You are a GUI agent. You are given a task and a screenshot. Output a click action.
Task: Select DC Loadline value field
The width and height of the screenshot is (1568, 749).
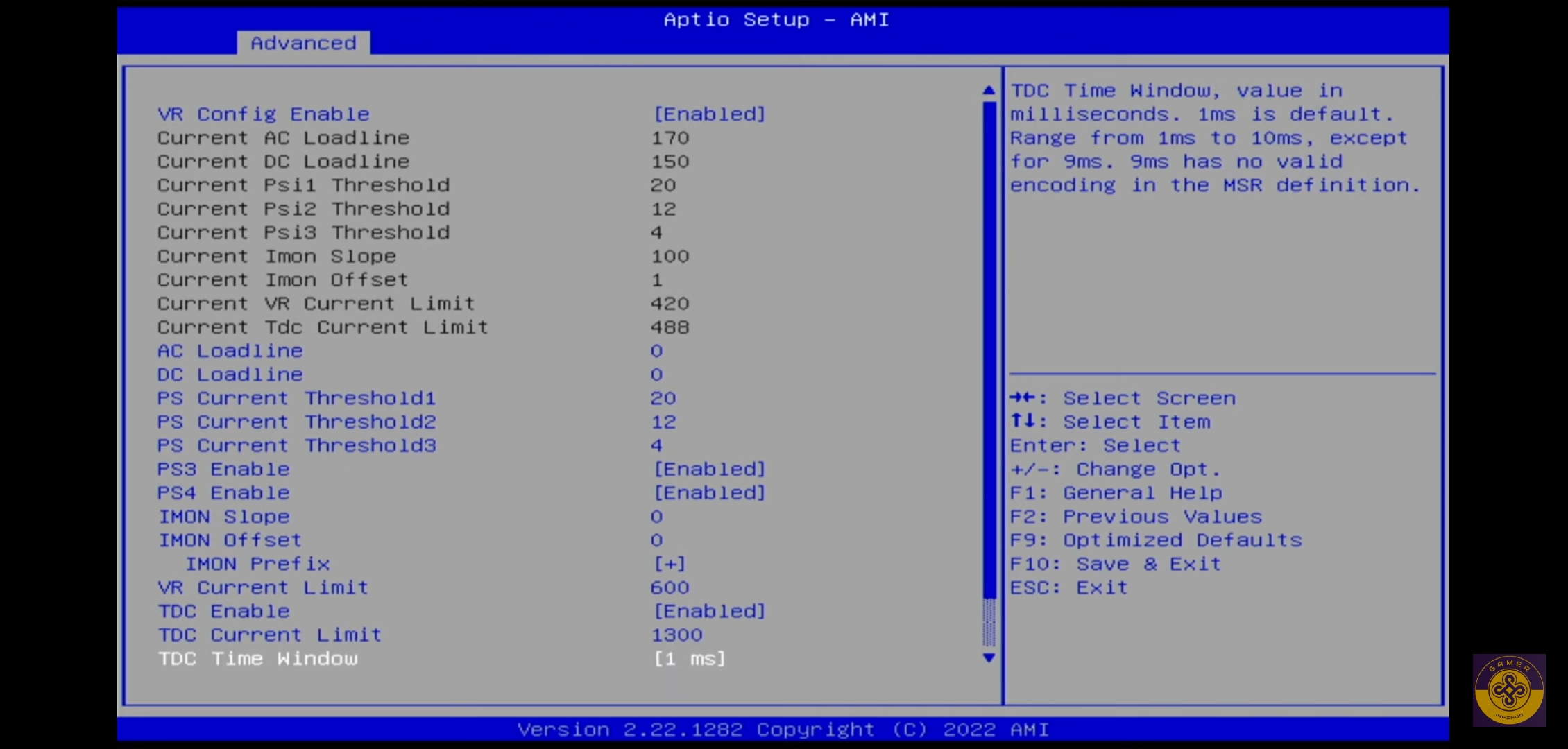click(656, 375)
